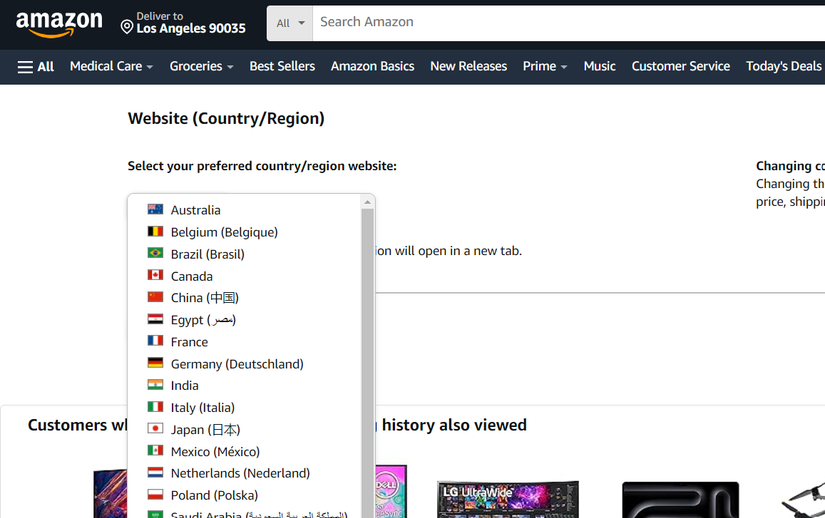The width and height of the screenshot is (825, 518).
Task: Choose the Brazil flag icon
Action: (155, 253)
